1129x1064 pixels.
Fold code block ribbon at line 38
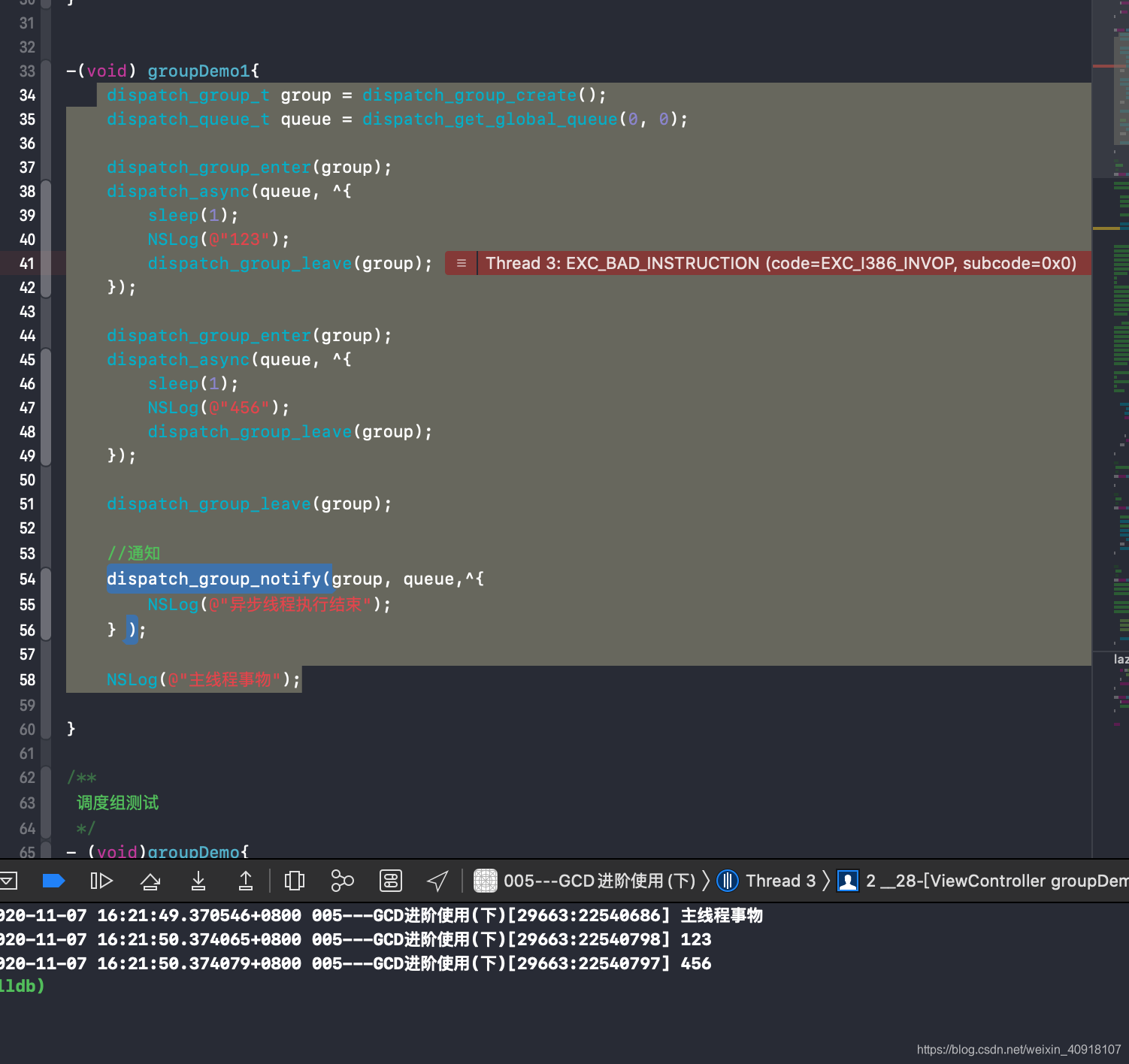pos(46,239)
